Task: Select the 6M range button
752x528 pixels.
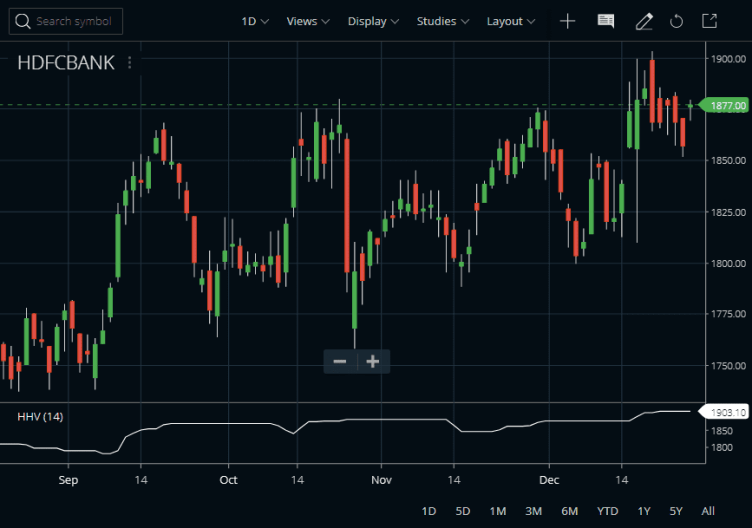Action: click(x=569, y=511)
